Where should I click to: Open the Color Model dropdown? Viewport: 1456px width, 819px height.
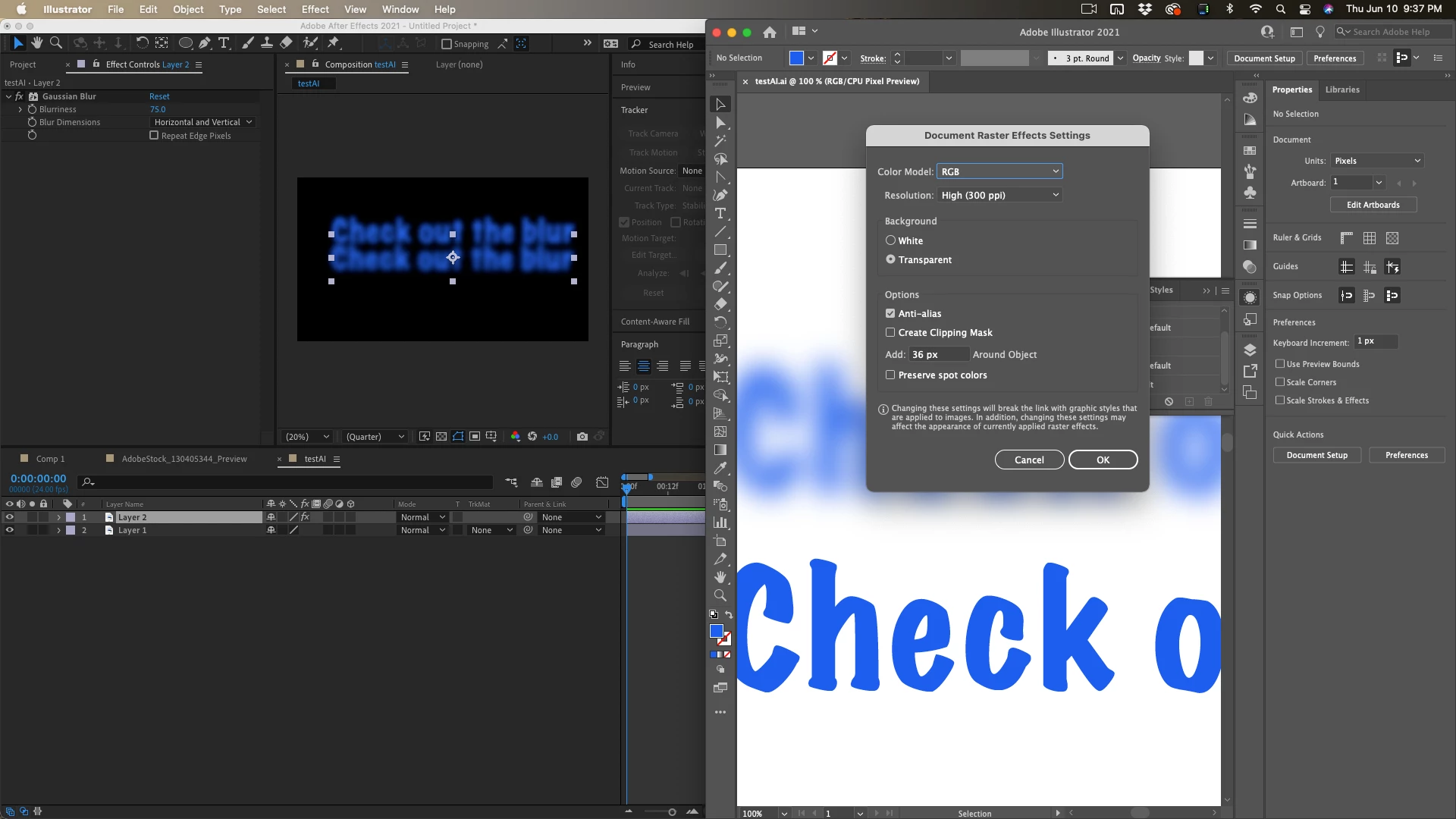[x=999, y=171]
